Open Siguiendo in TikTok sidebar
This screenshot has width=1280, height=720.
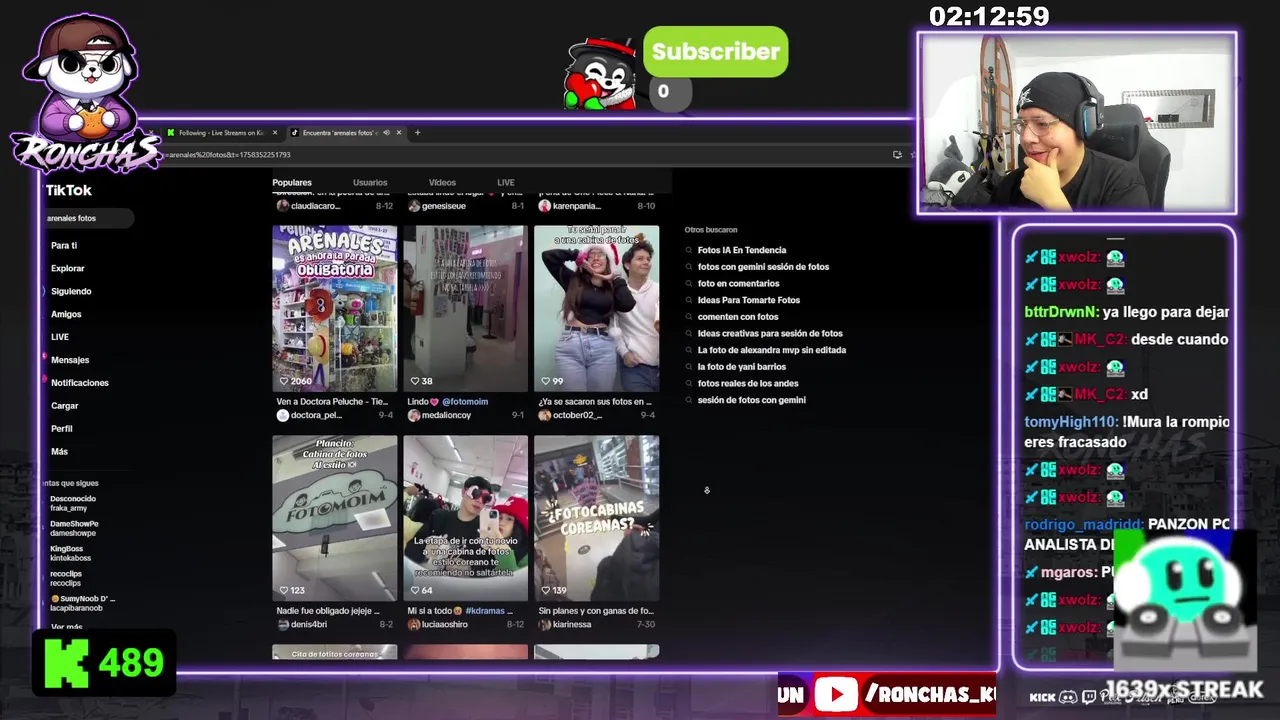71,291
